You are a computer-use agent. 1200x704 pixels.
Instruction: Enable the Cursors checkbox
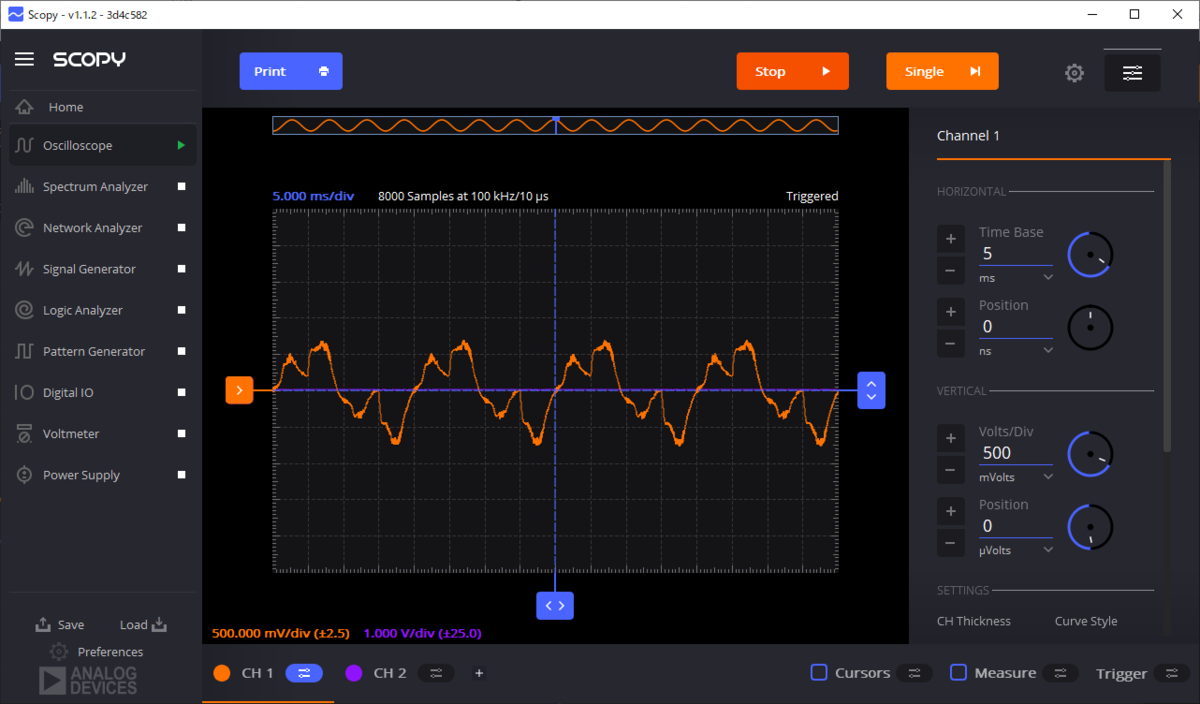tap(818, 672)
